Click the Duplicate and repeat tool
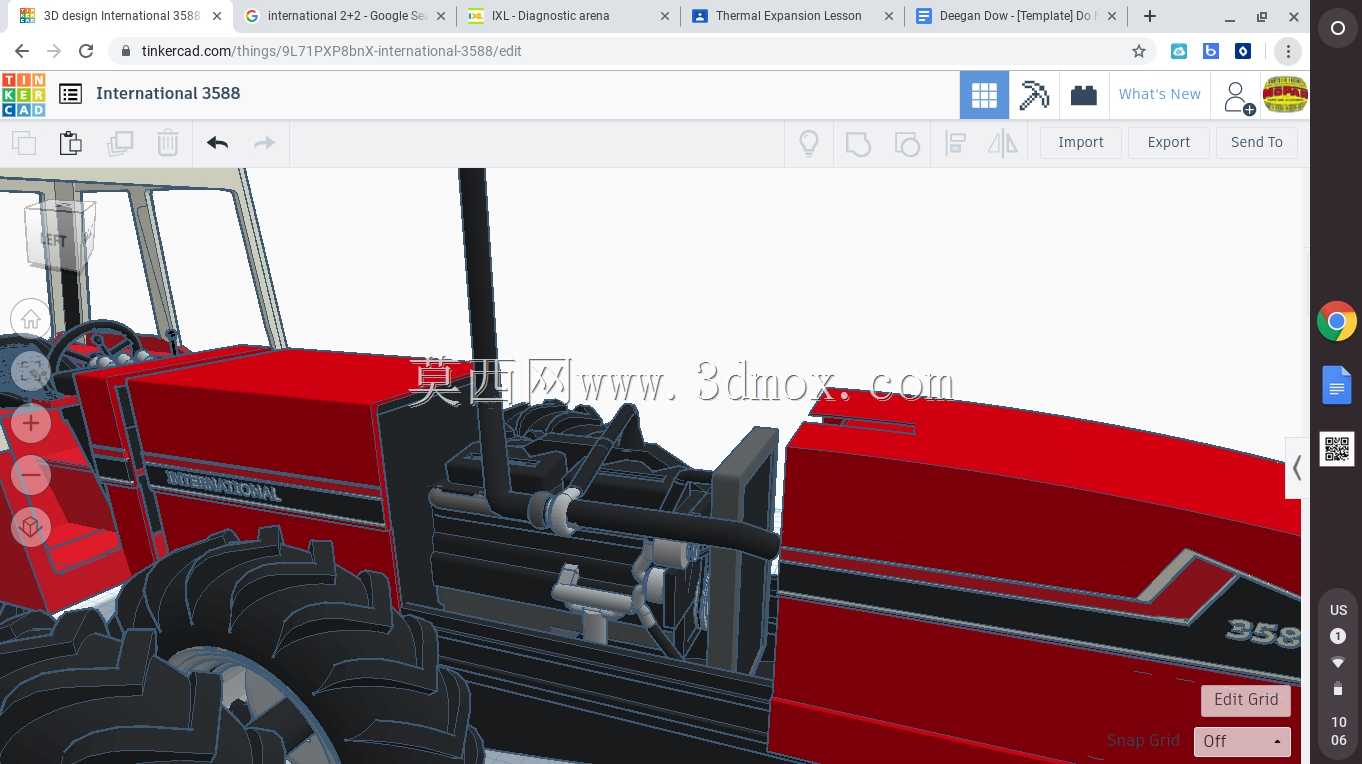Screen dimensions: 1362x764 (x=120, y=143)
